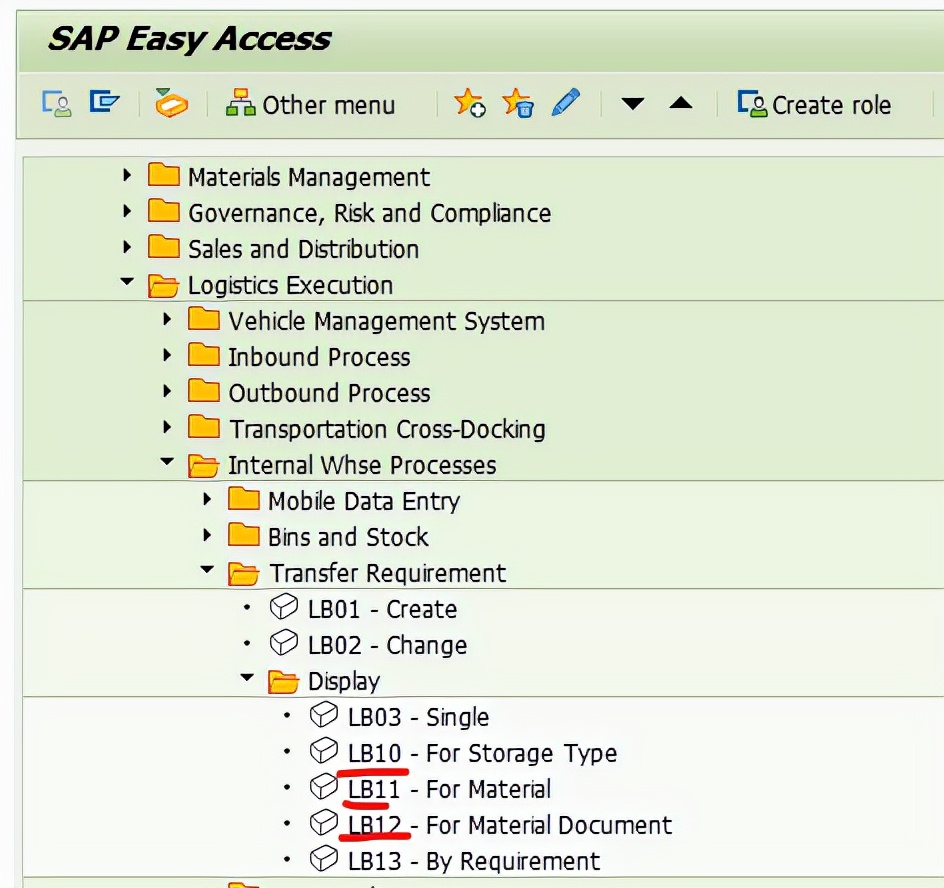Click Mobile Data Entry folder icon
The image size is (944, 888).
click(x=244, y=500)
